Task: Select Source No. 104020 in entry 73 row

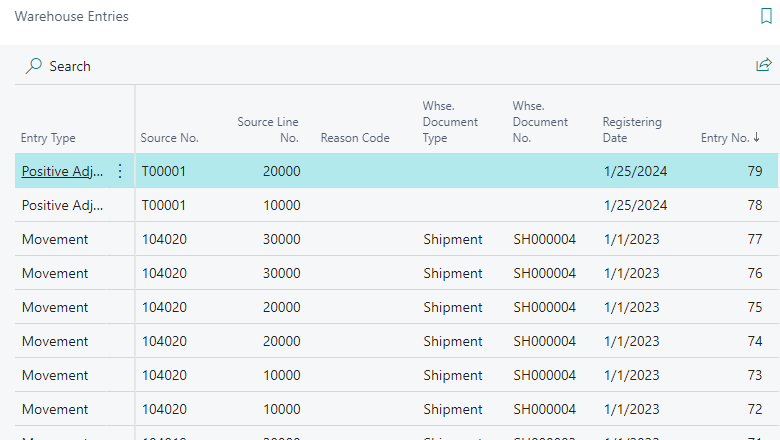Action: (164, 375)
